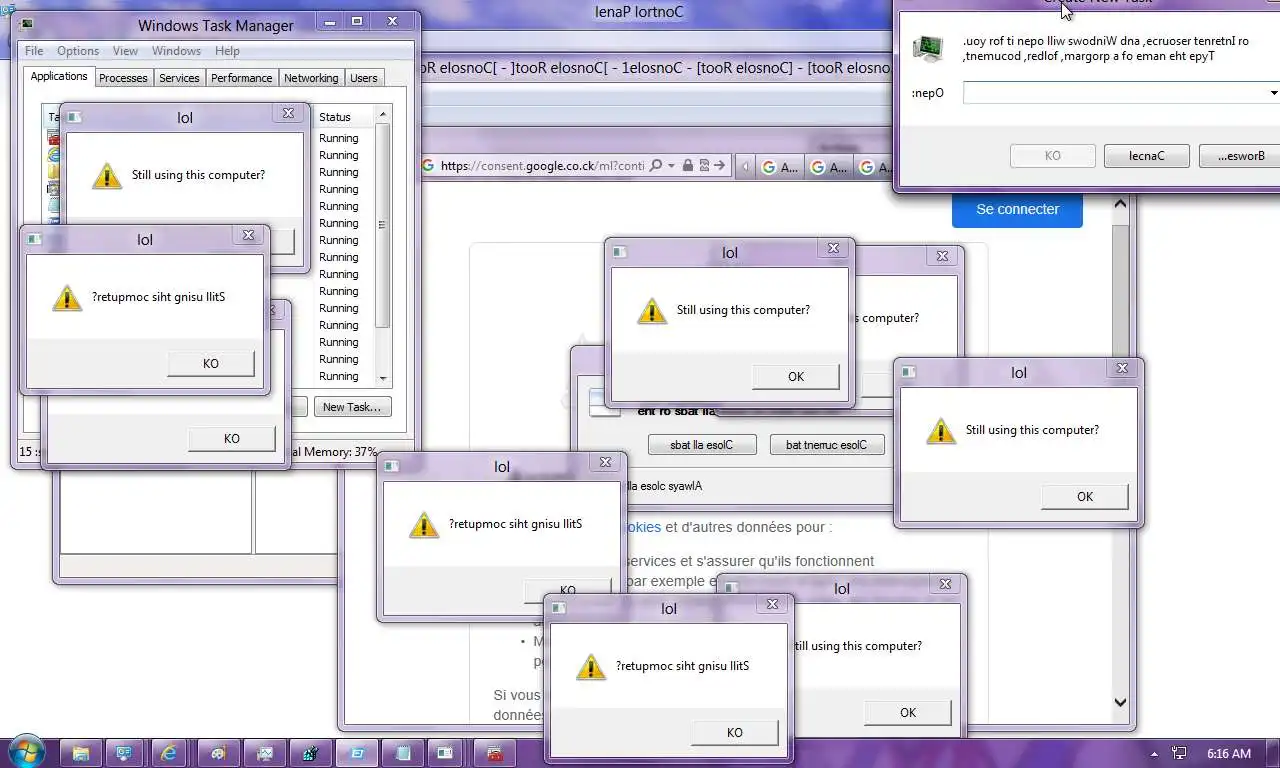Click the red toolbox taskbar icon
This screenshot has height=768, width=1280.
pyautogui.click(x=494, y=753)
